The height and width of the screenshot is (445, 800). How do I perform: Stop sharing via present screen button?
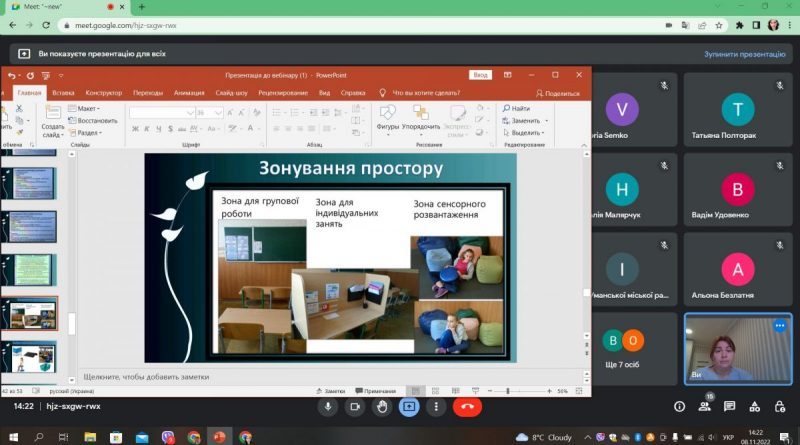(409, 407)
